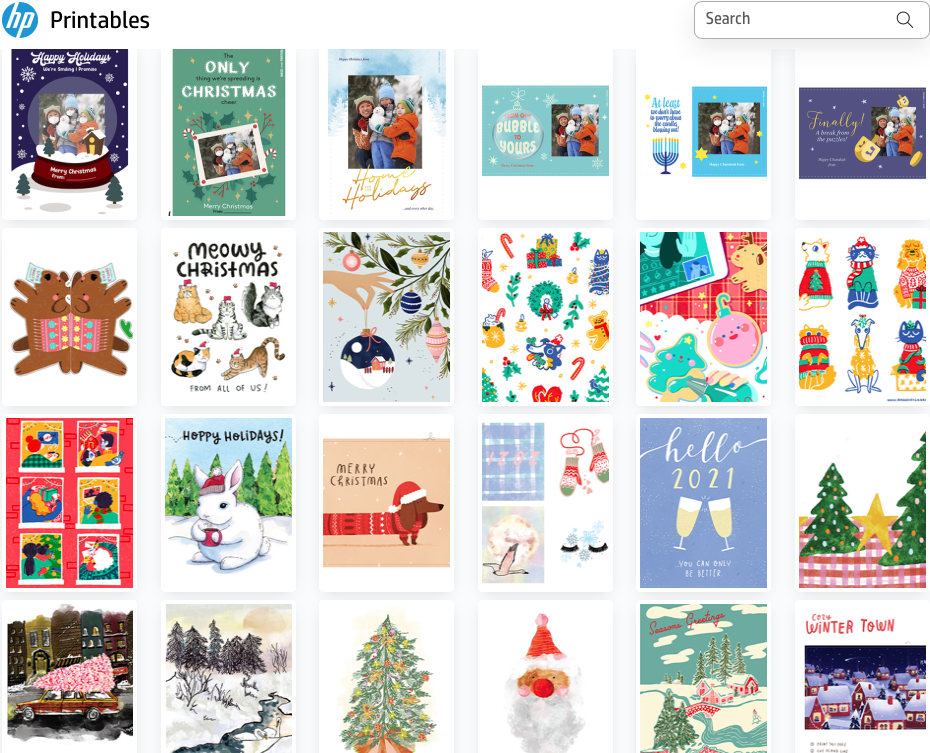Click the search magnifier icon
Image resolution: width=930 pixels, height=753 pixels.
click(904, 20)
